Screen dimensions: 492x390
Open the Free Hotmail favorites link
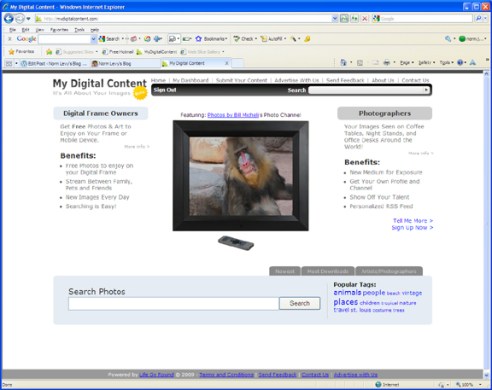click(118, 52)
